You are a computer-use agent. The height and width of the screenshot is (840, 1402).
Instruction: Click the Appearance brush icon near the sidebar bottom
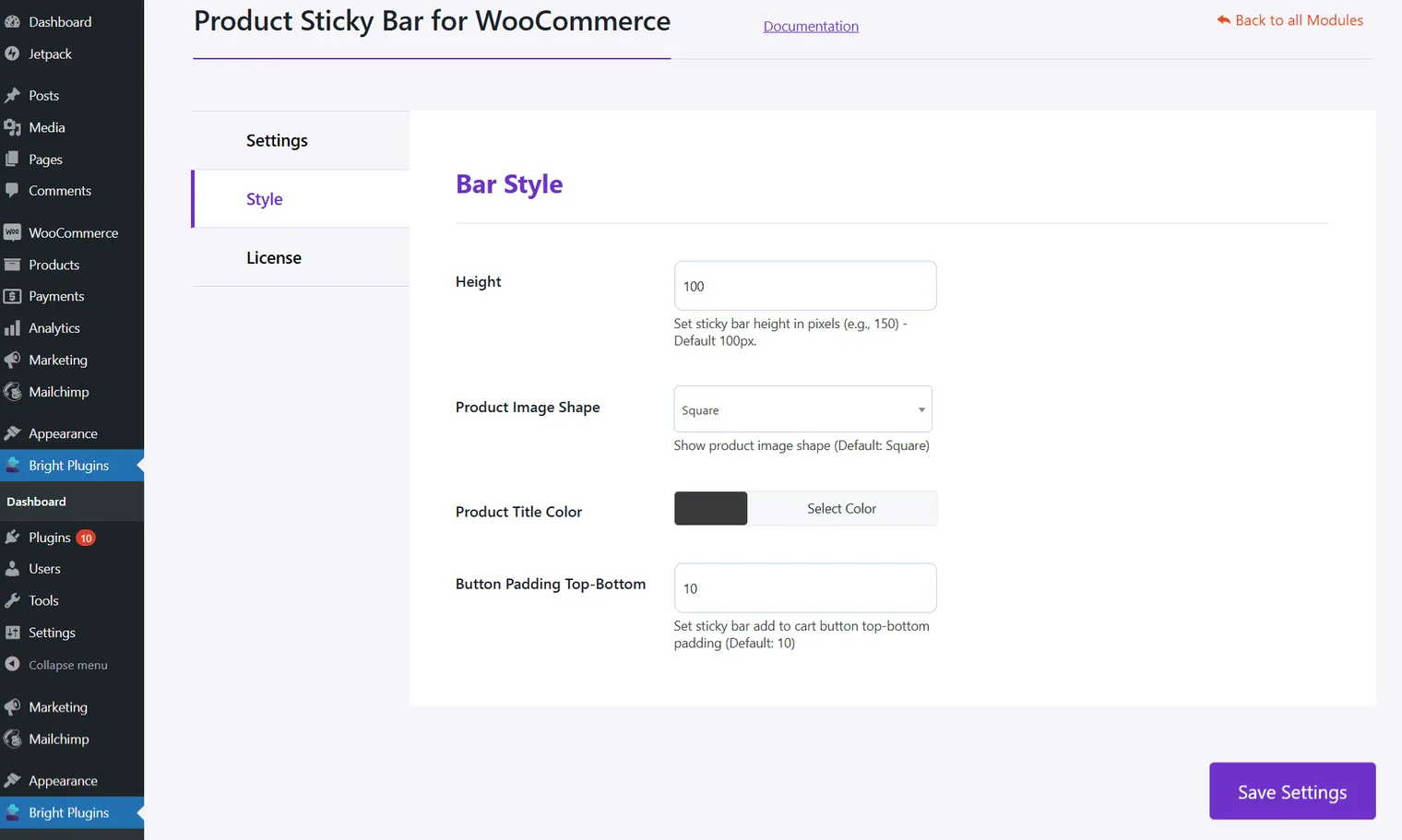tap(12, 781)
